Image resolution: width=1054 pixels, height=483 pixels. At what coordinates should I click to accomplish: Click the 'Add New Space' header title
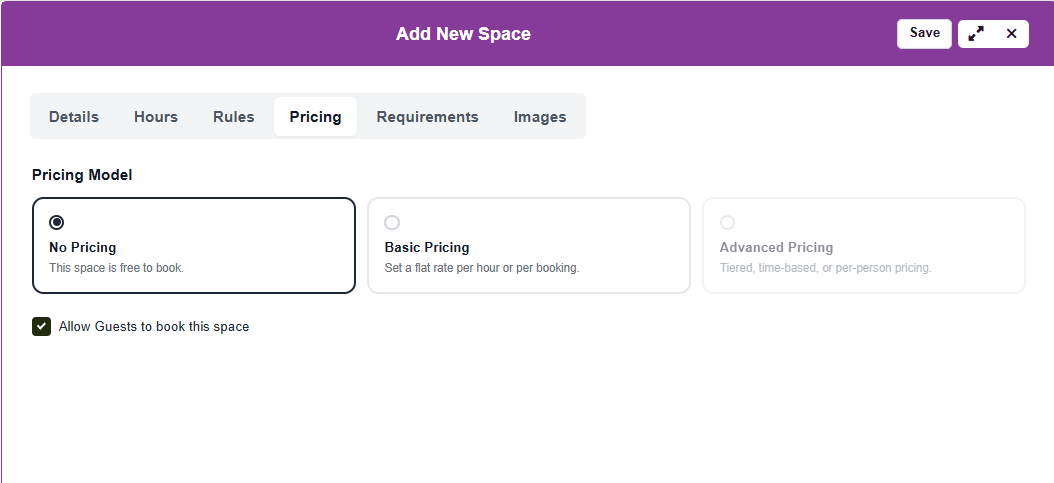tap(463, 34)
